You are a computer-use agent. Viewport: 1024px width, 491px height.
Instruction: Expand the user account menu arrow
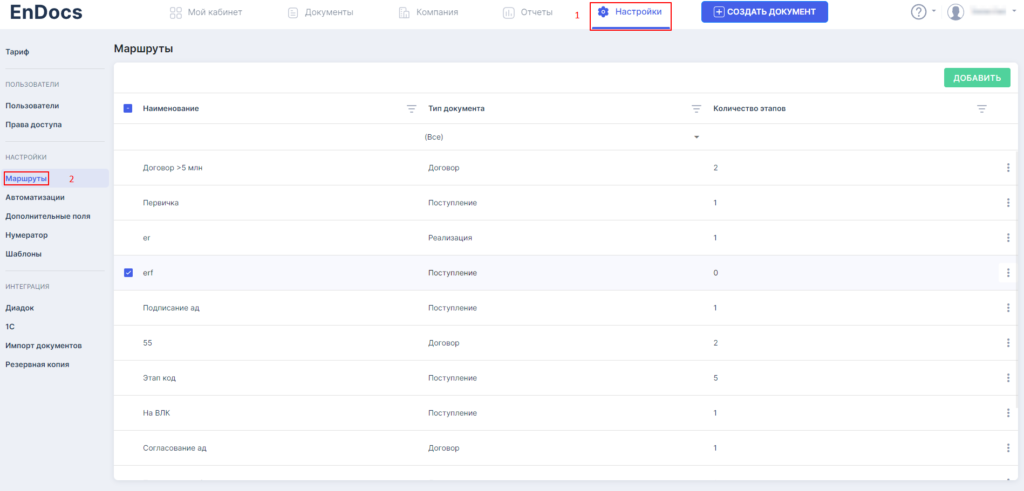(x=1014, y=12)
